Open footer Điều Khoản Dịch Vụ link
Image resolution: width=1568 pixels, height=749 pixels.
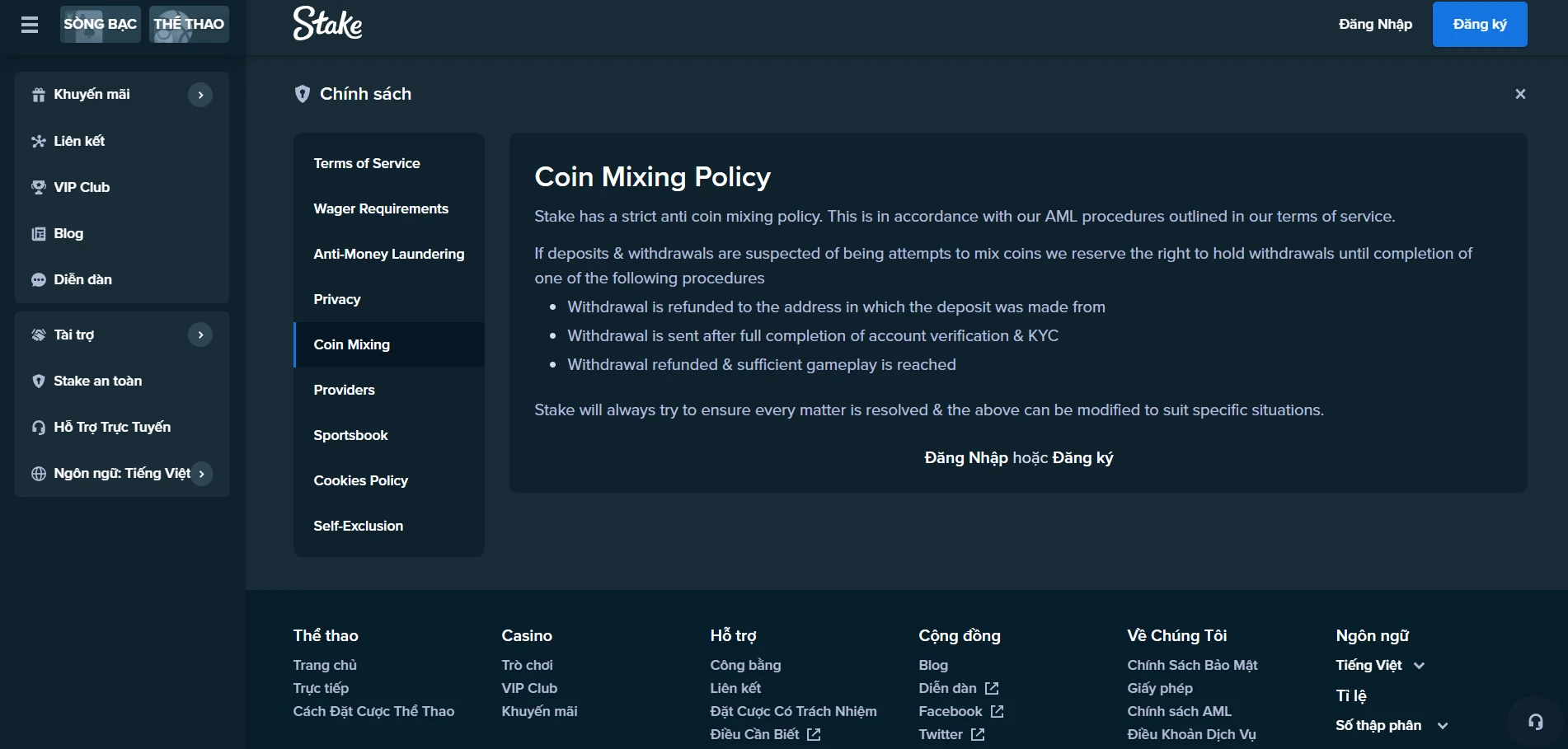pyautogui.click(x=1191, y=734)
